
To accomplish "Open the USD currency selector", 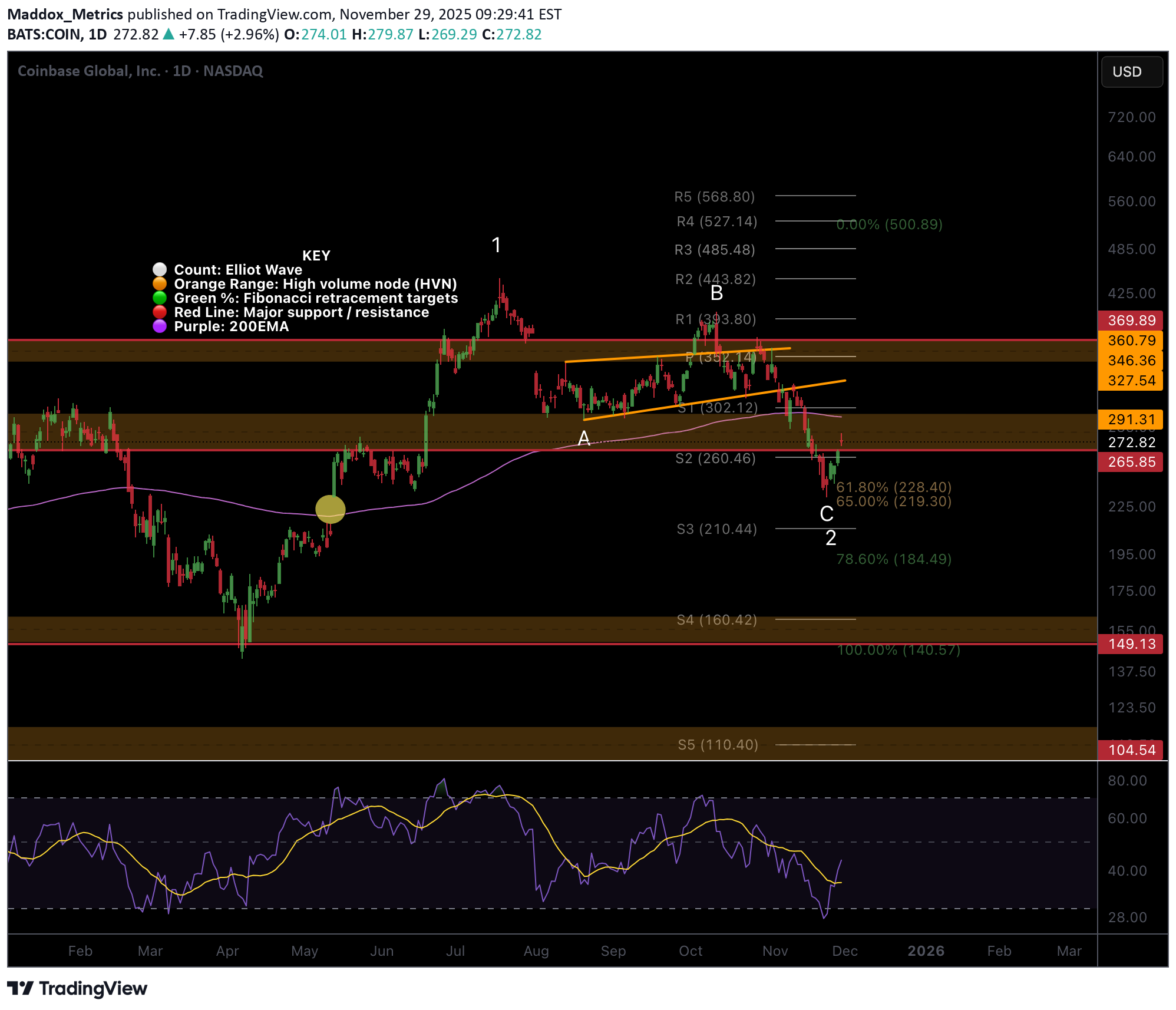I will click(1131, 72).
